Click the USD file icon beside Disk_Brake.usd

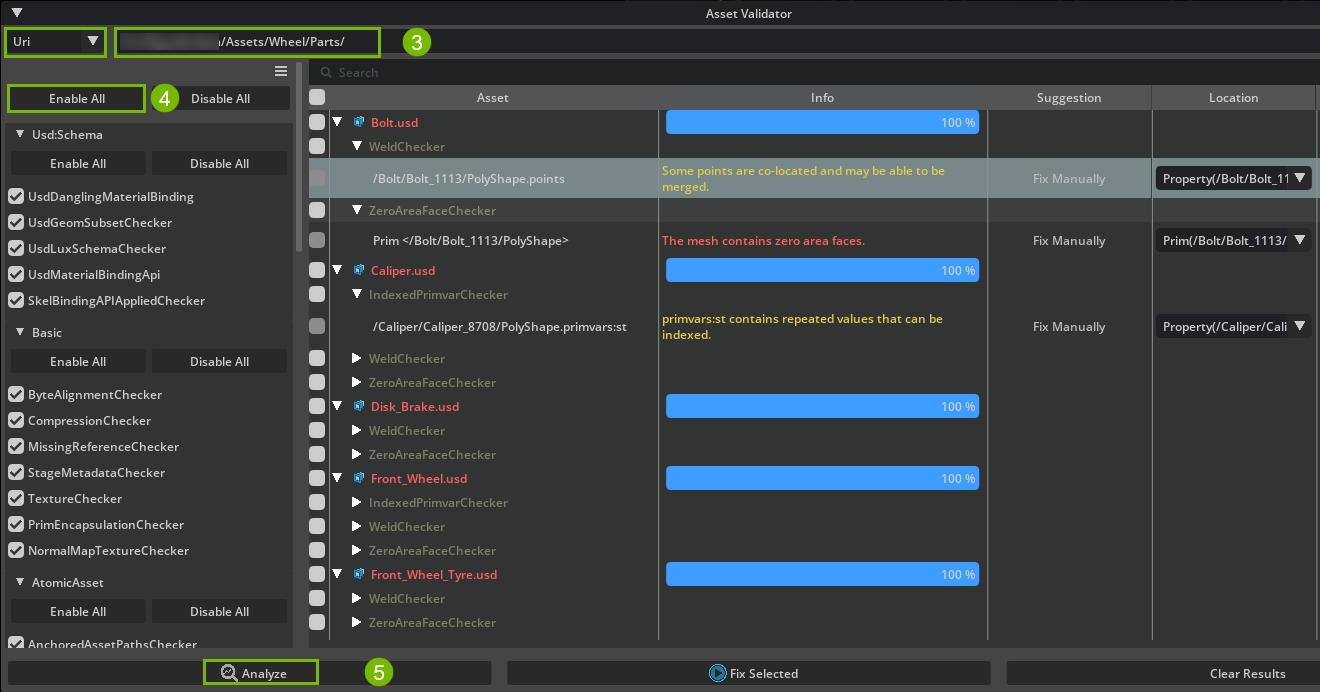[358, 406]
